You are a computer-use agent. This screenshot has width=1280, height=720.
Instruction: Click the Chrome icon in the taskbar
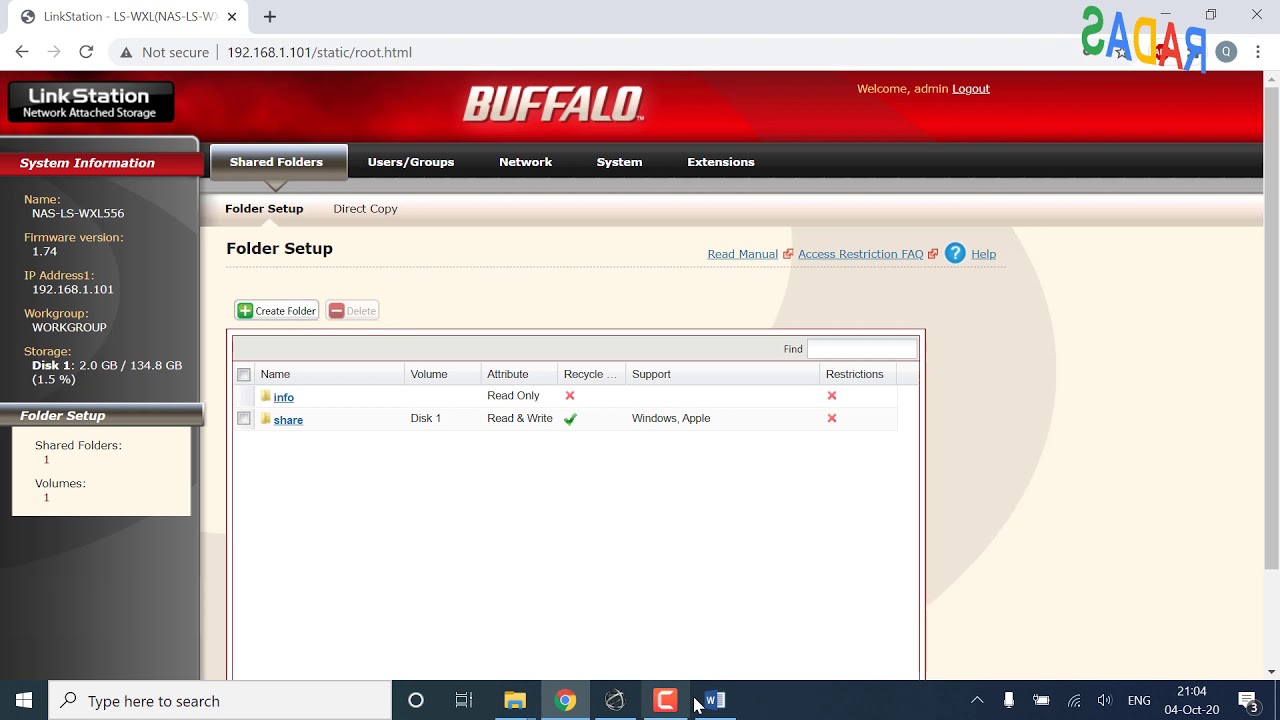point(566,701)
